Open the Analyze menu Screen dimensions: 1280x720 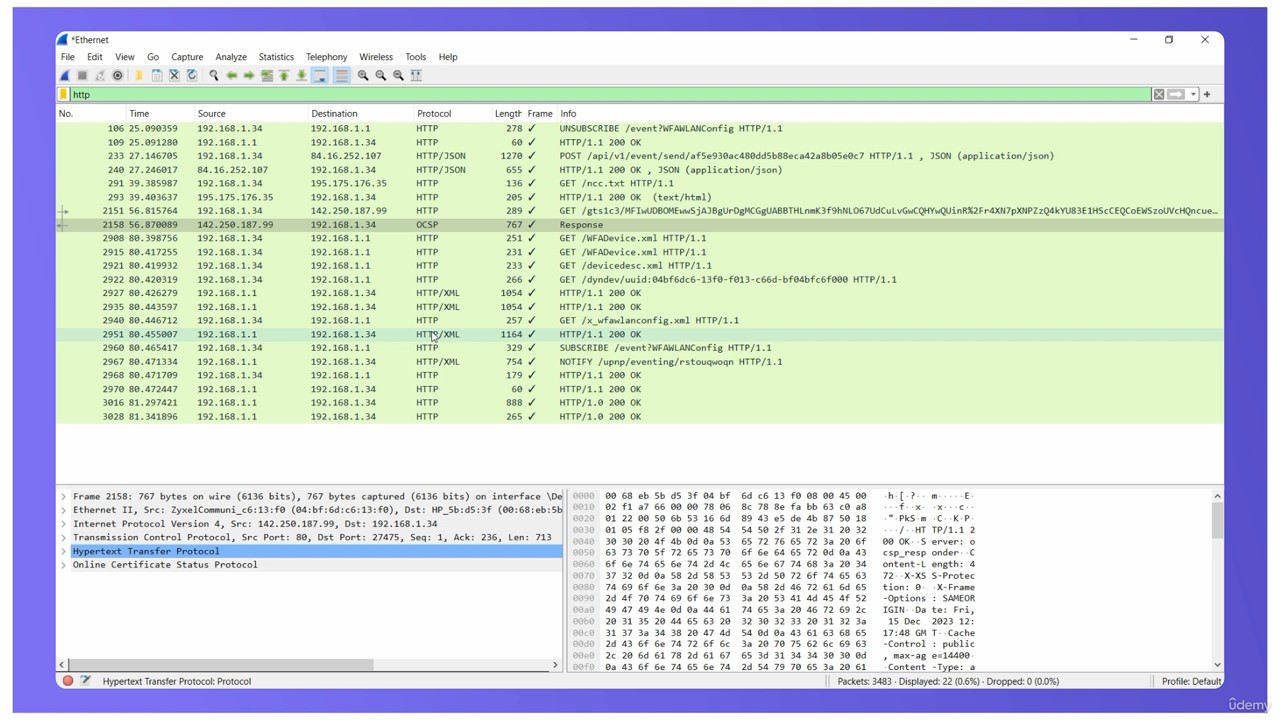(231, 57)
